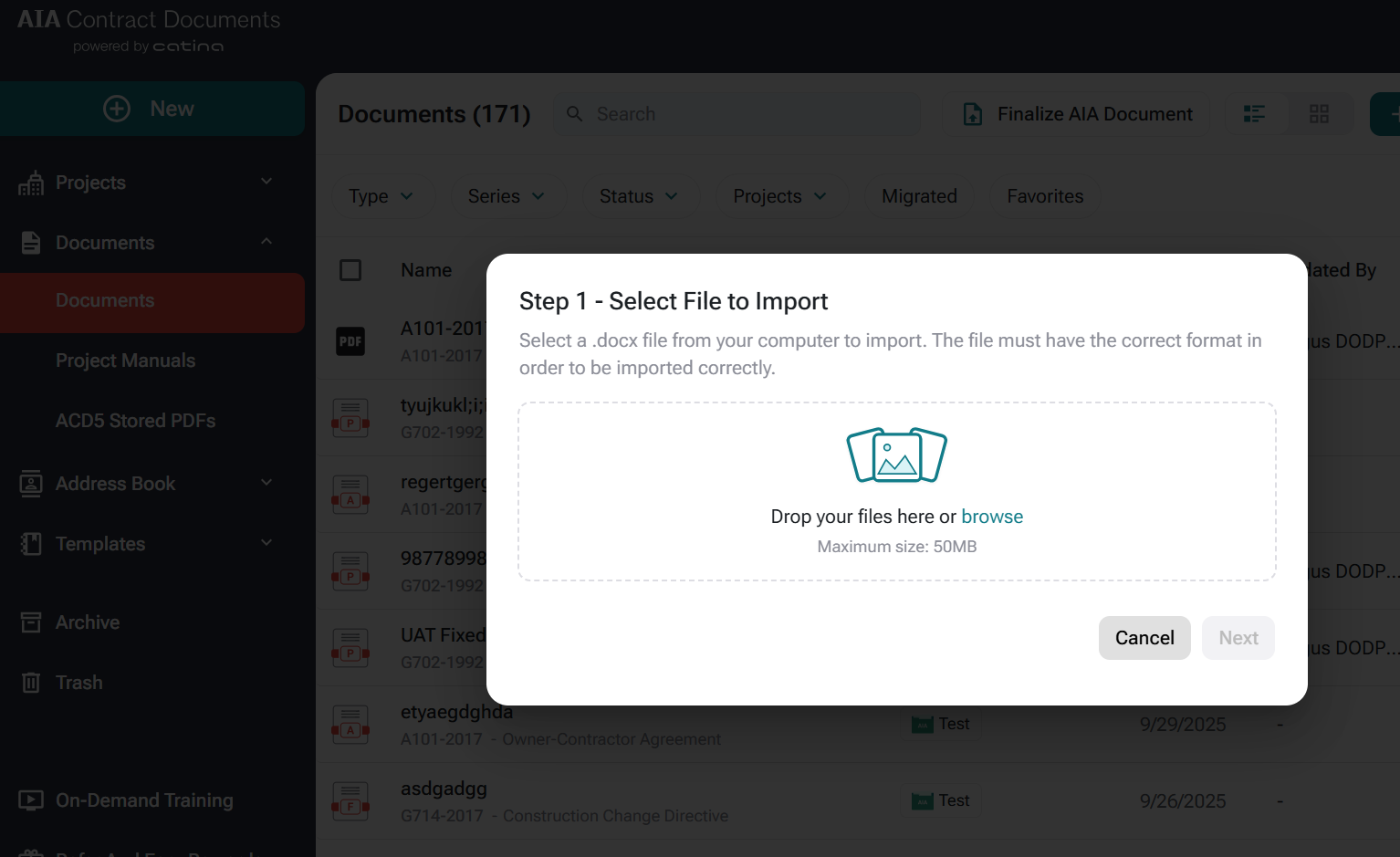The image size is (1400, 857).
Task: Click the Archive icon in sidebar
Action: [x=31, y=622]
